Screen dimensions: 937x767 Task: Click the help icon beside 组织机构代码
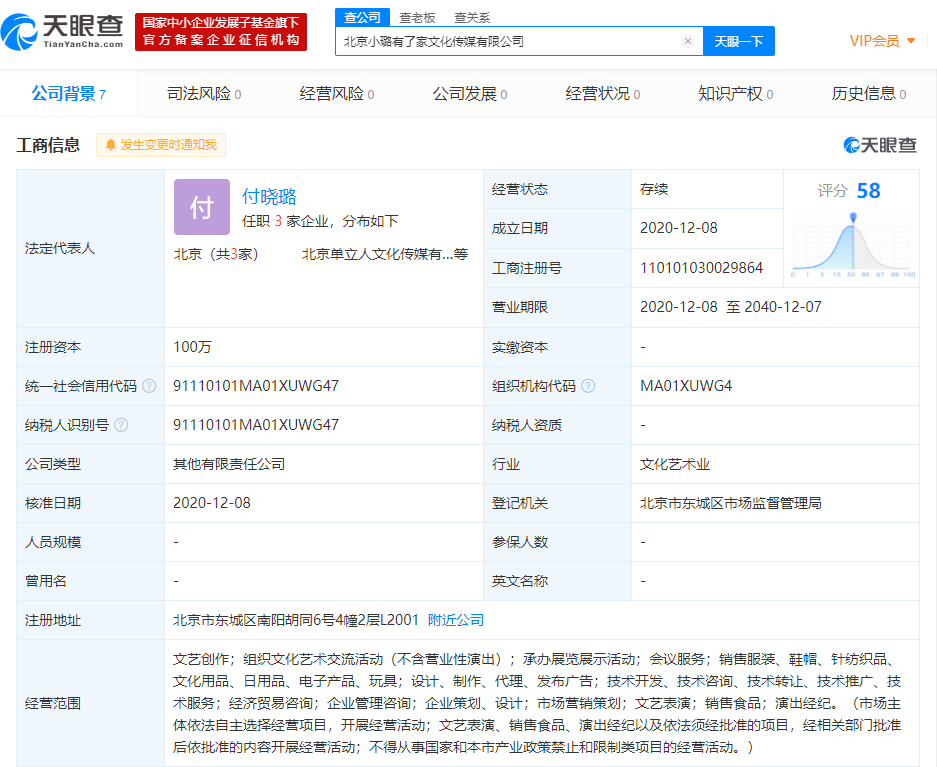click(x=588, y=386)
